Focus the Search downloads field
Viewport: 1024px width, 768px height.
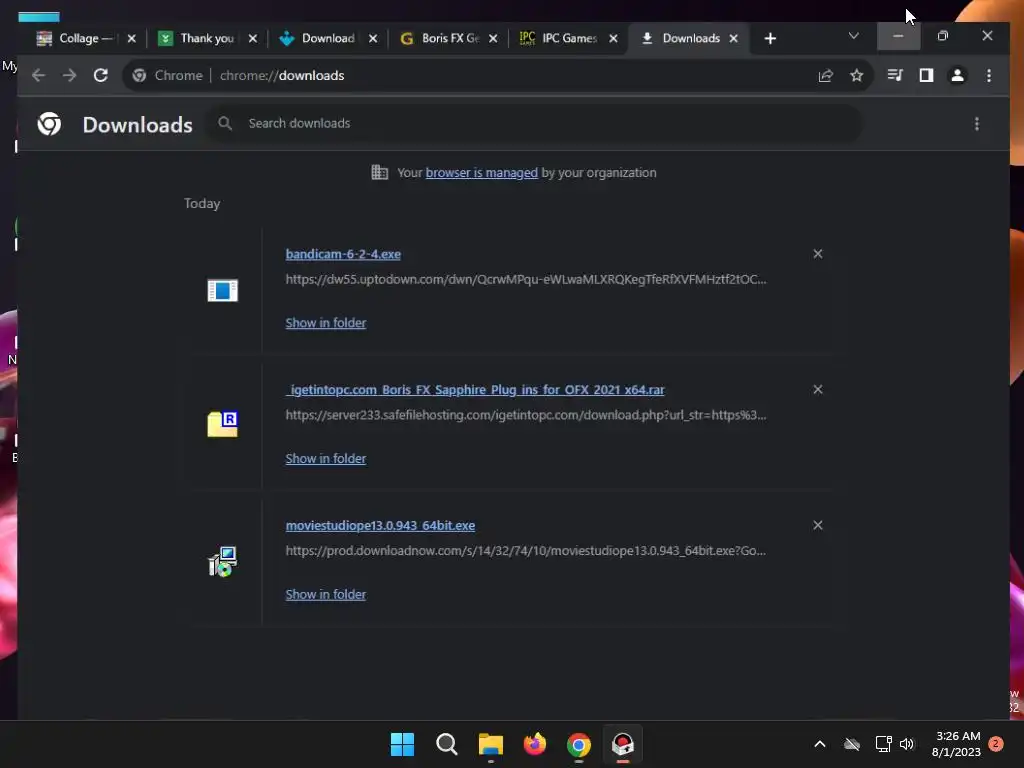[534, 123]
